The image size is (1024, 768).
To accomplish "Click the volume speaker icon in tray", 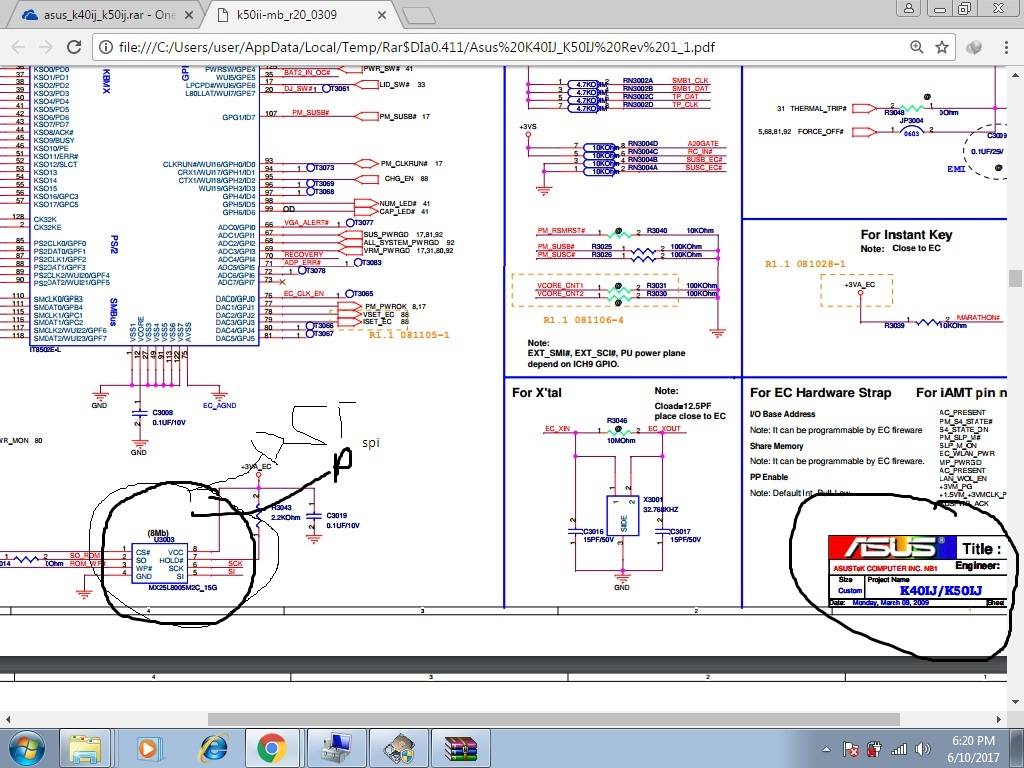I will tap(922, 748).
